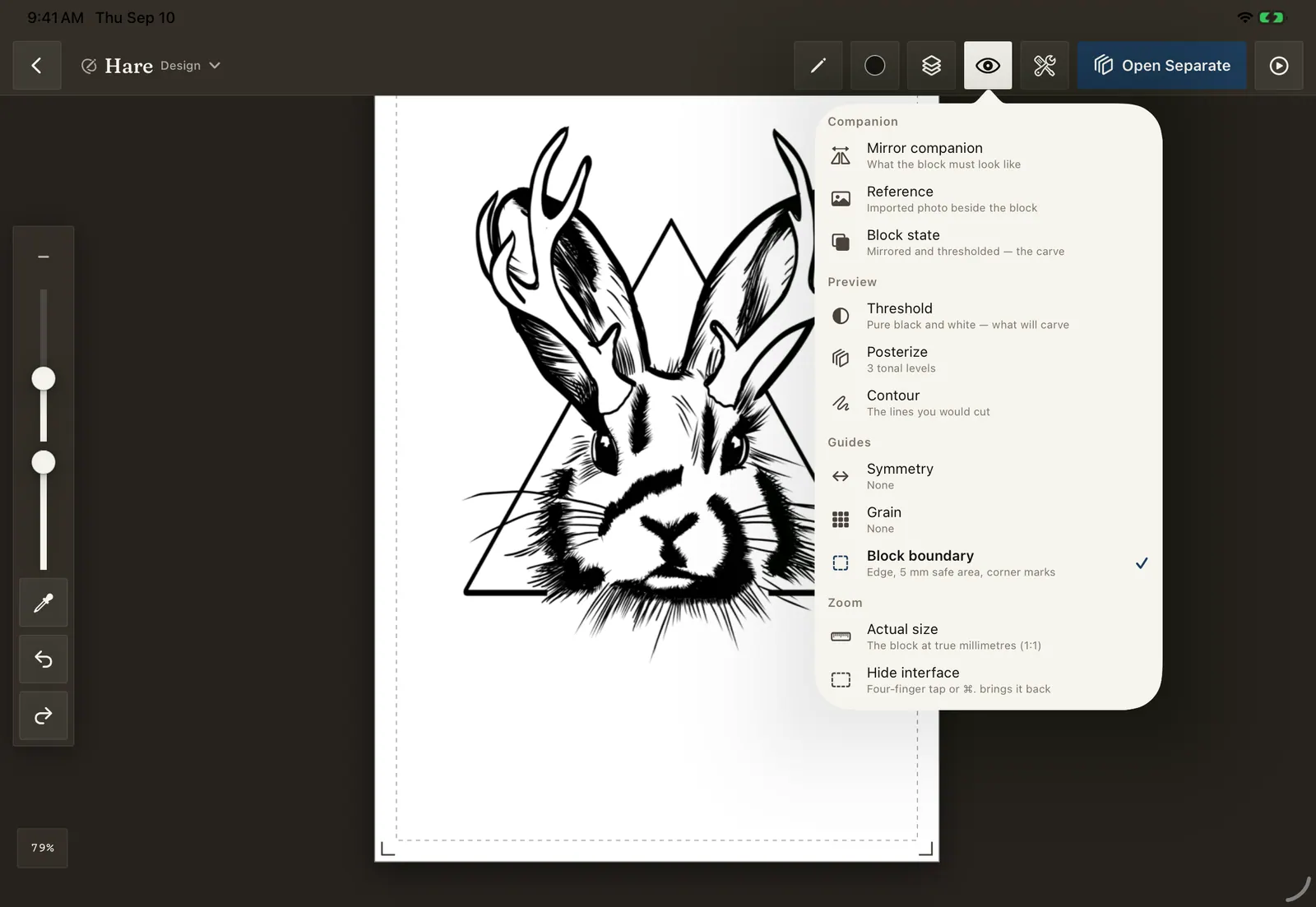
Task: Click the Block boundary dashed square icon
Action: (x=841, y=563)
